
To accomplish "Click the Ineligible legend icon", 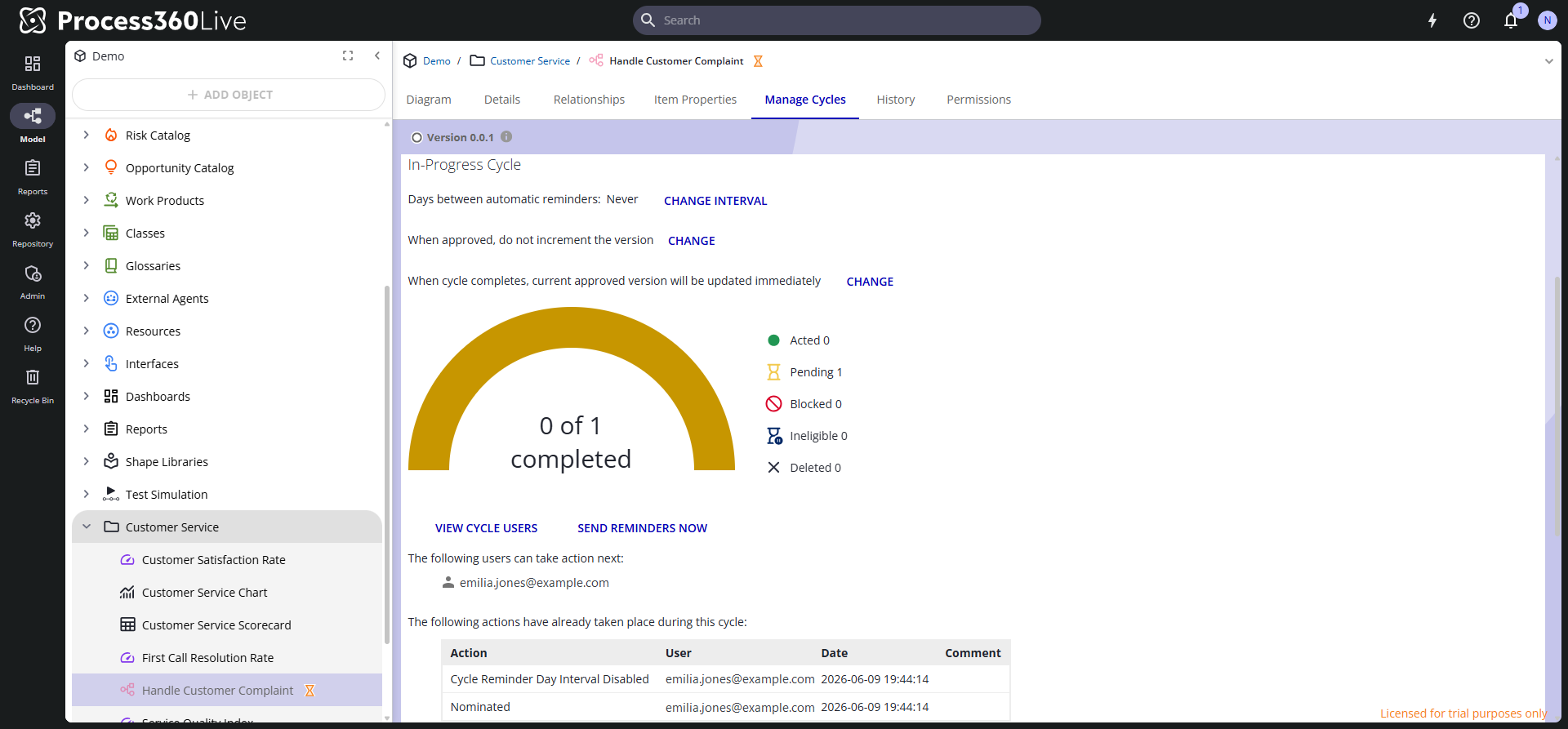I will (774, 436).
